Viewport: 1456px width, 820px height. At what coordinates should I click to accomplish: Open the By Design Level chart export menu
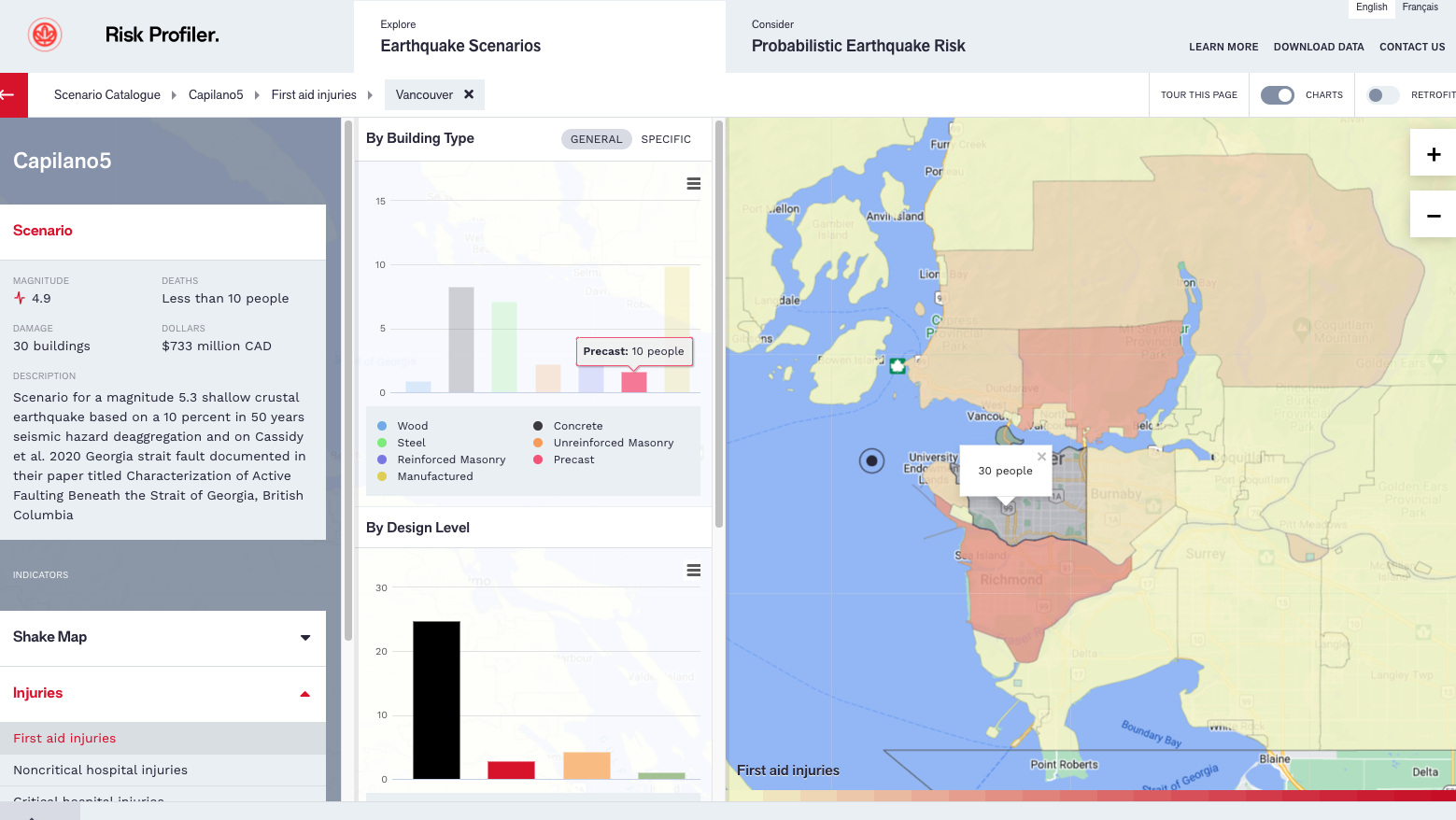pyautogui.click(x=693, y=570)
